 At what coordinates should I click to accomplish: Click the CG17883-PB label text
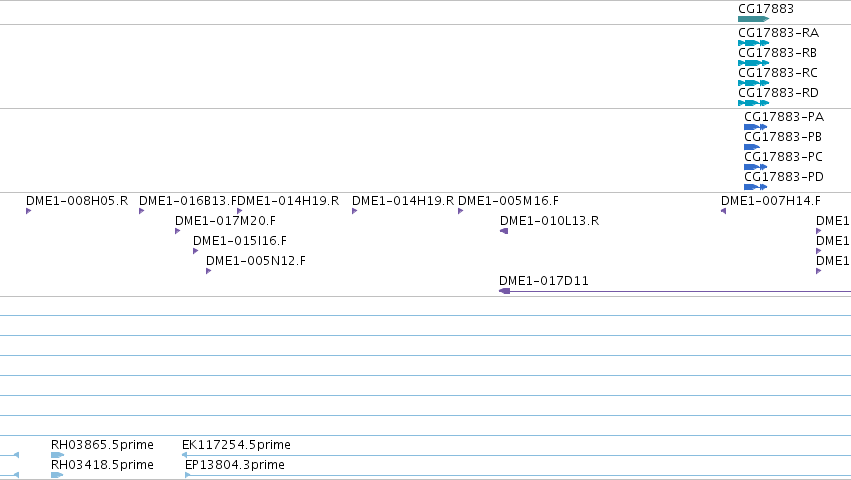(x=783, y=137)
